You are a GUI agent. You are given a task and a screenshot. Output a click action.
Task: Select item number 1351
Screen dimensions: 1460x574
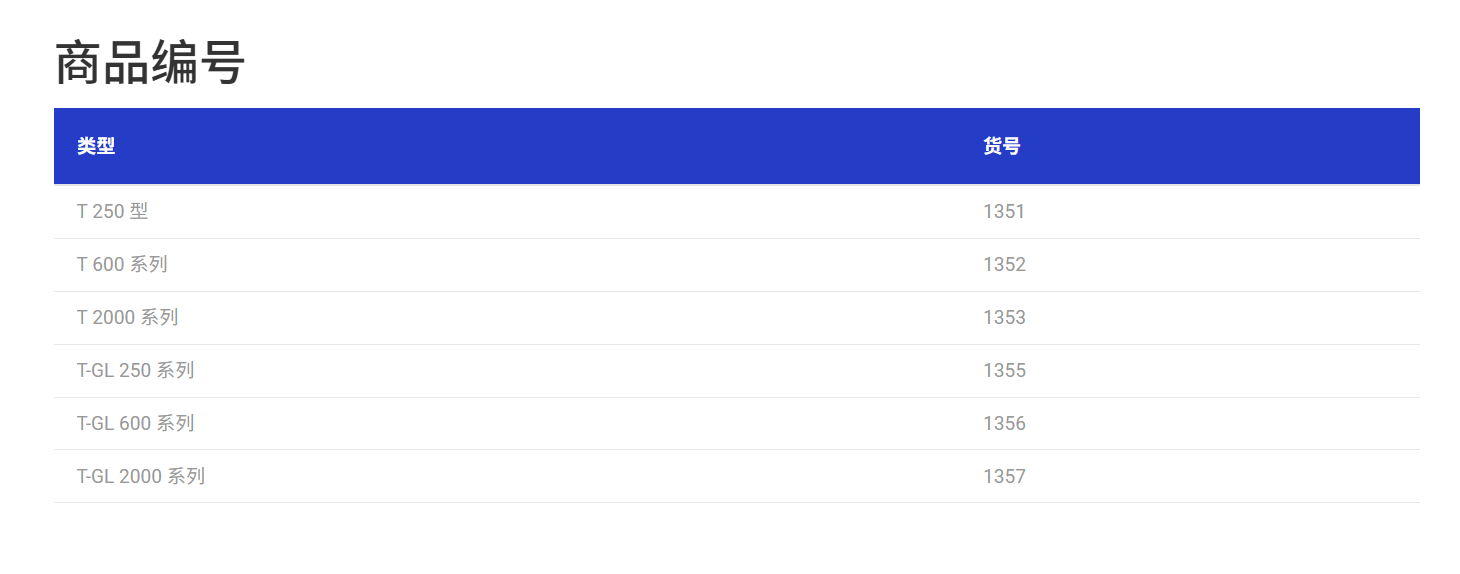(1004, 211)
